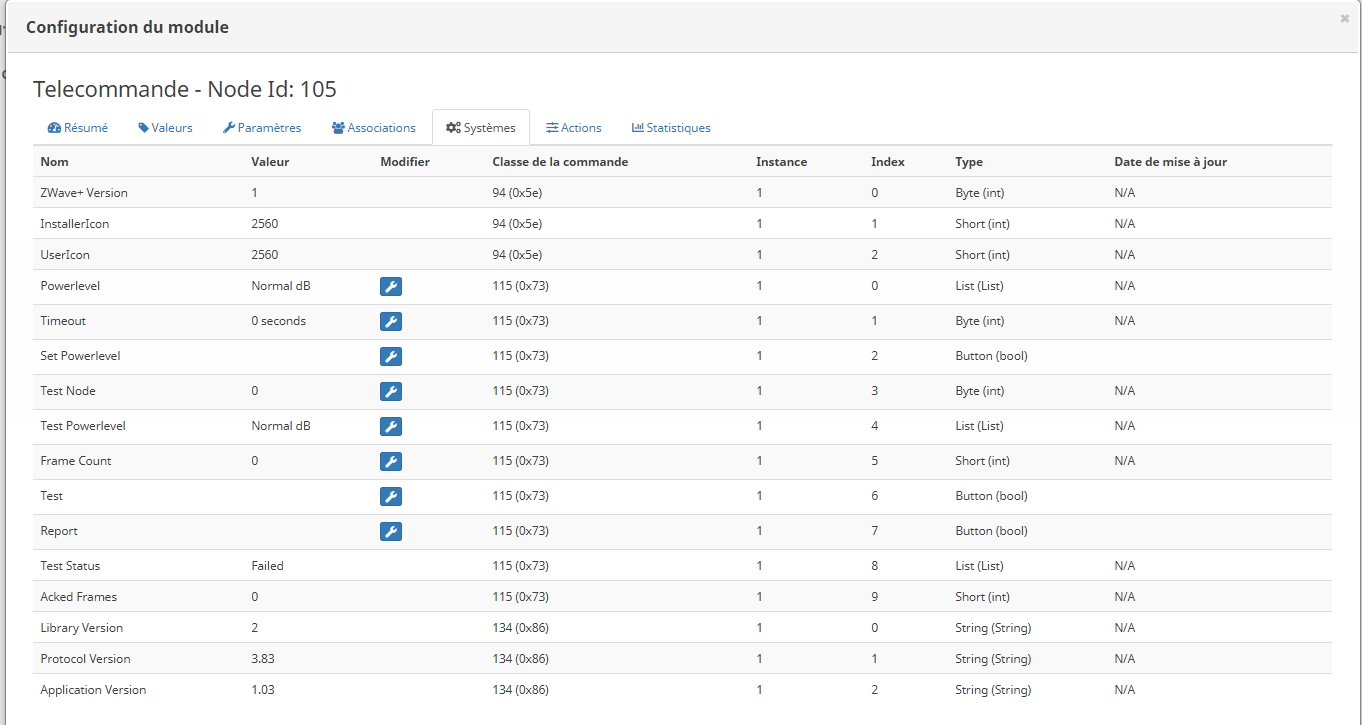Click the Report row name

(x=59, y=531)
